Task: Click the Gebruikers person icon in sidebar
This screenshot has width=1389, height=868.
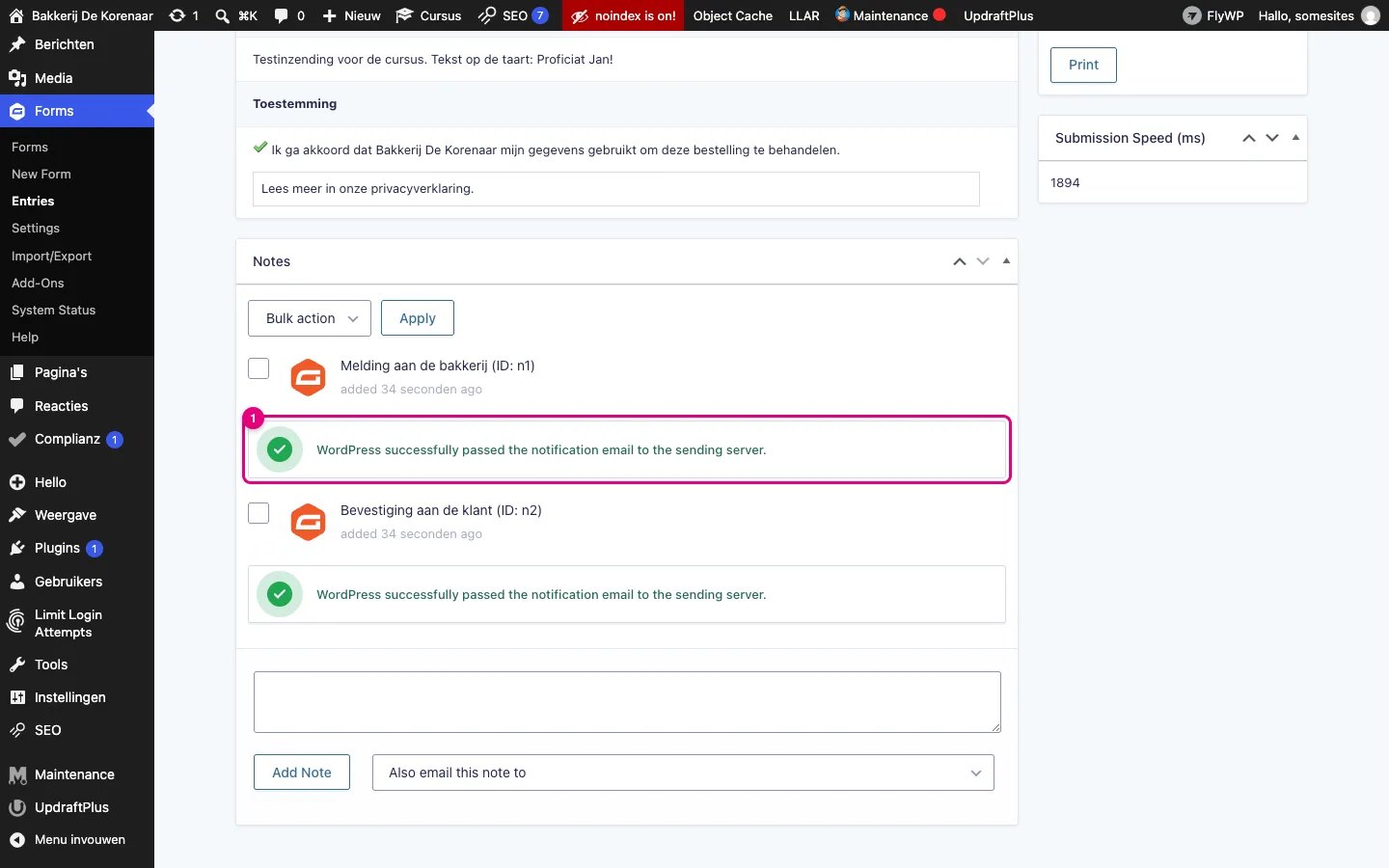Action: click(17, 582)
